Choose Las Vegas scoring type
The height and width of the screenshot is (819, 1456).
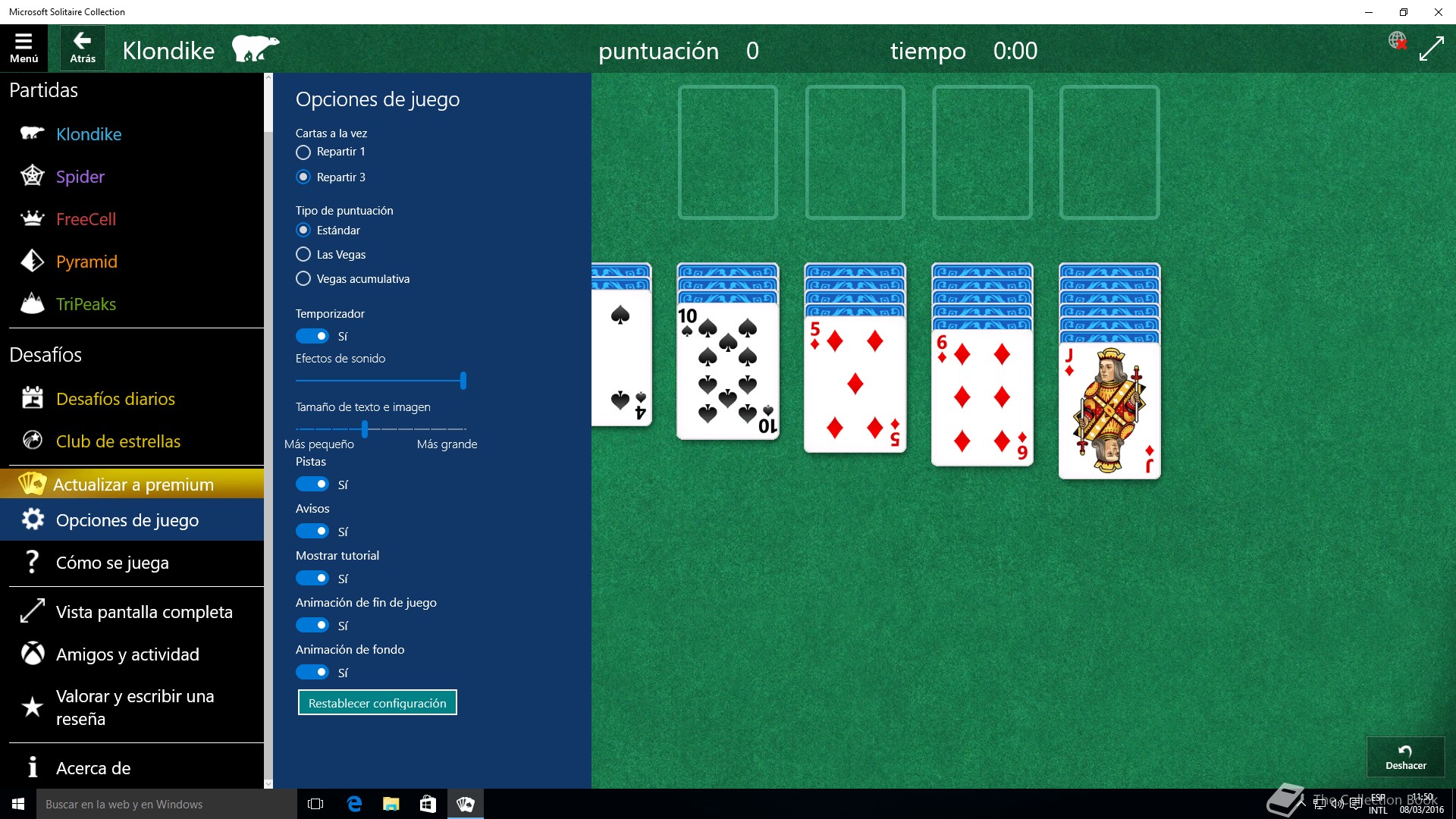(x=303, y=254)
